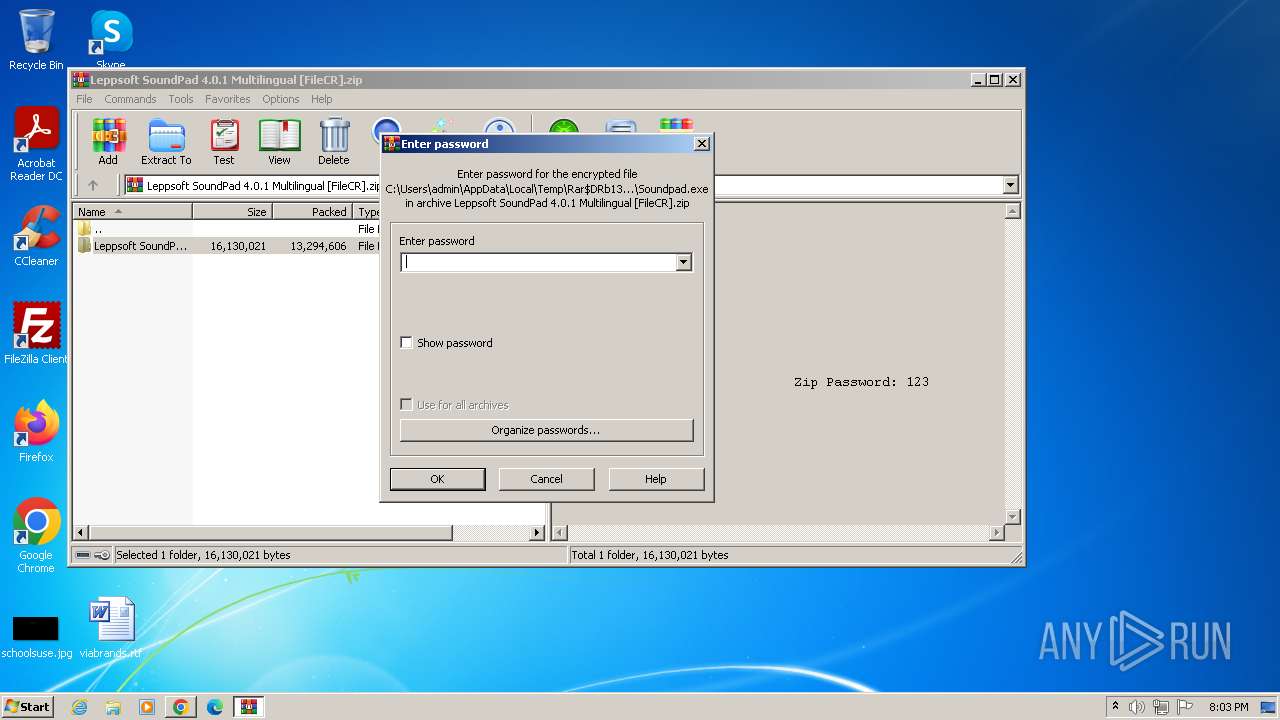Click the Add toolbar icon in WinRAR
The width and height of the screenshot is (1280, 720).
click(108, 141)
